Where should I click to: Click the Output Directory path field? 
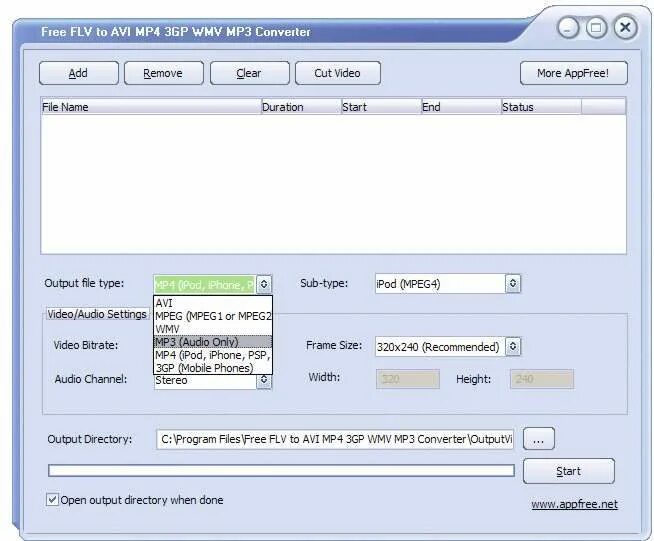(x=335, y=439)
